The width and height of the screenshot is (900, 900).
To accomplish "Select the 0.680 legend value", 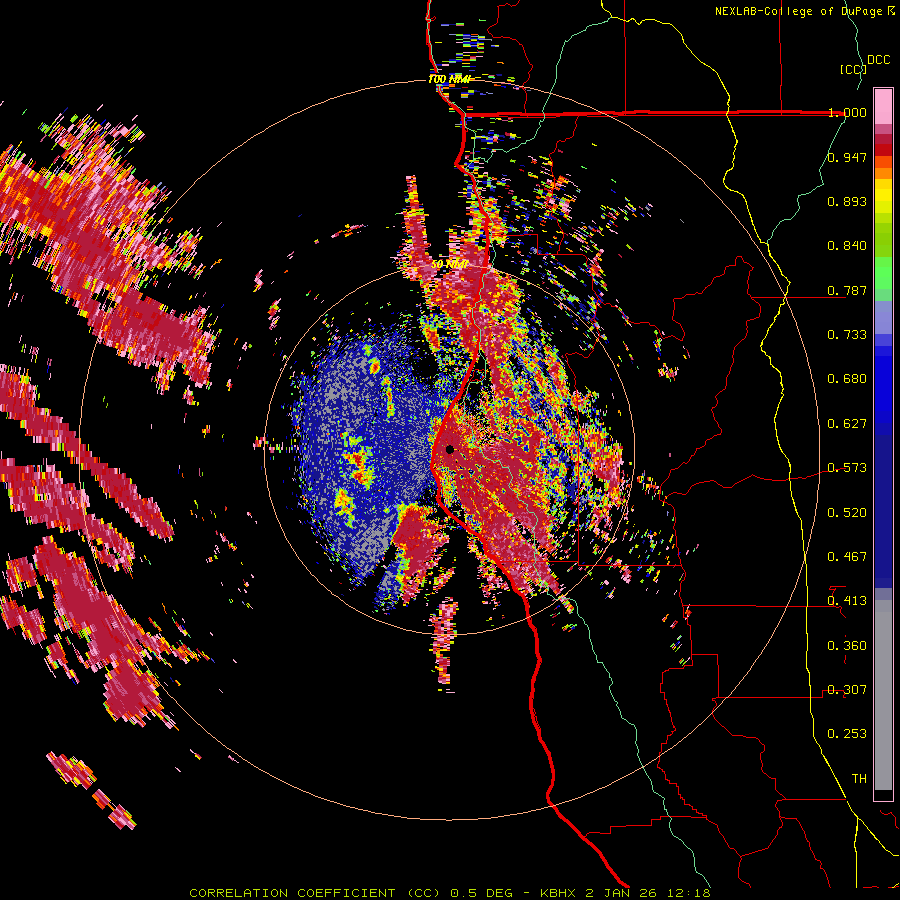I will (847, 379).
